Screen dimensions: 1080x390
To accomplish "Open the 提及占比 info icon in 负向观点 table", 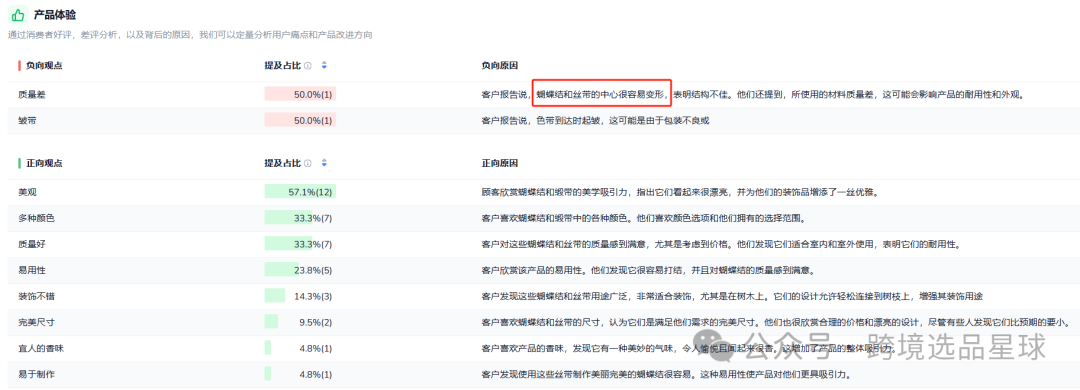I will [308, 65].
